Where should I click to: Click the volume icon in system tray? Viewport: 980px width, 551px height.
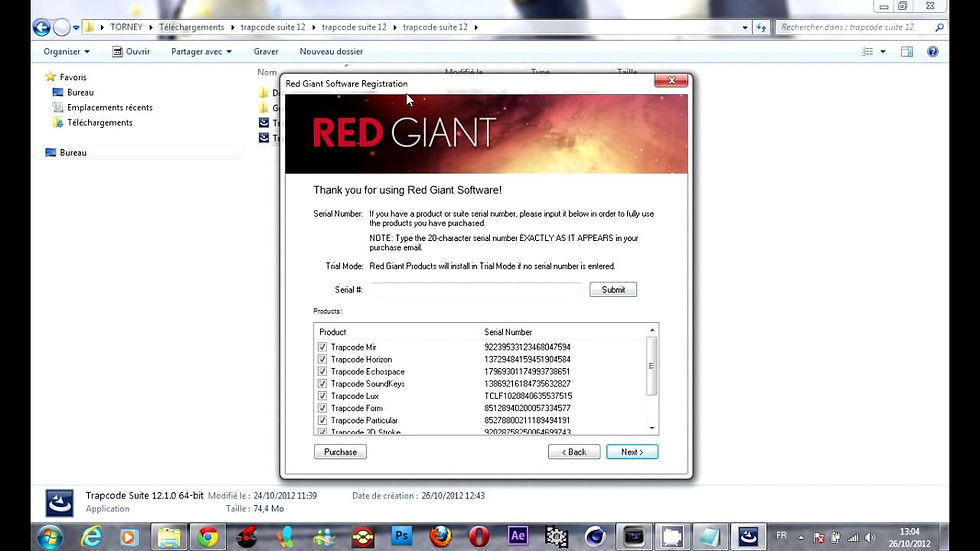point(870,537)
